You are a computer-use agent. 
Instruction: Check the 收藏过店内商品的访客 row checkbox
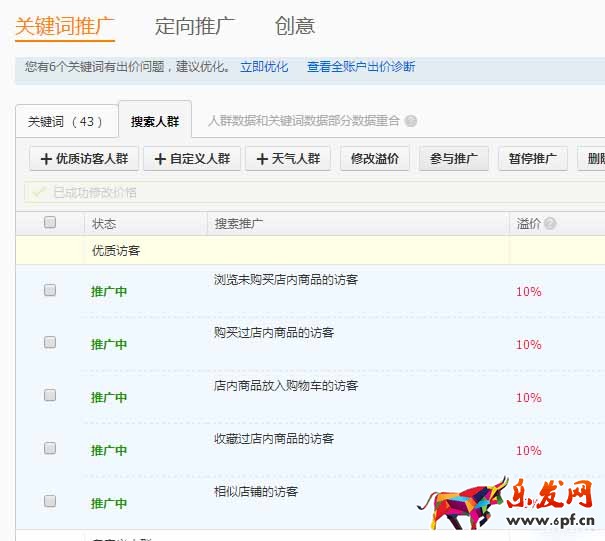click(x=50, y=448)
